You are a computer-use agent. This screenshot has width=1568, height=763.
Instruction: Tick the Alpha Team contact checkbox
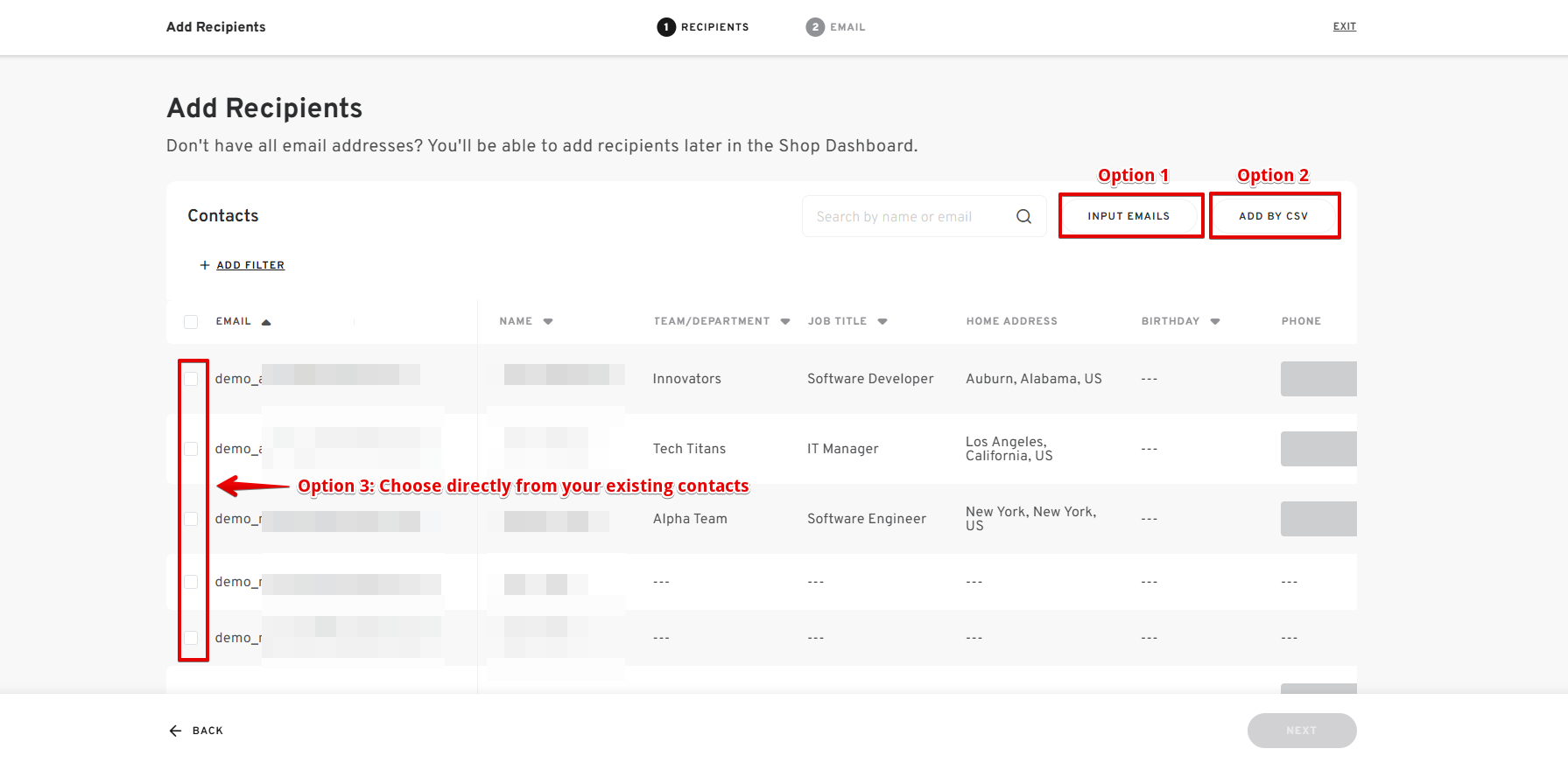pos(191,519)
